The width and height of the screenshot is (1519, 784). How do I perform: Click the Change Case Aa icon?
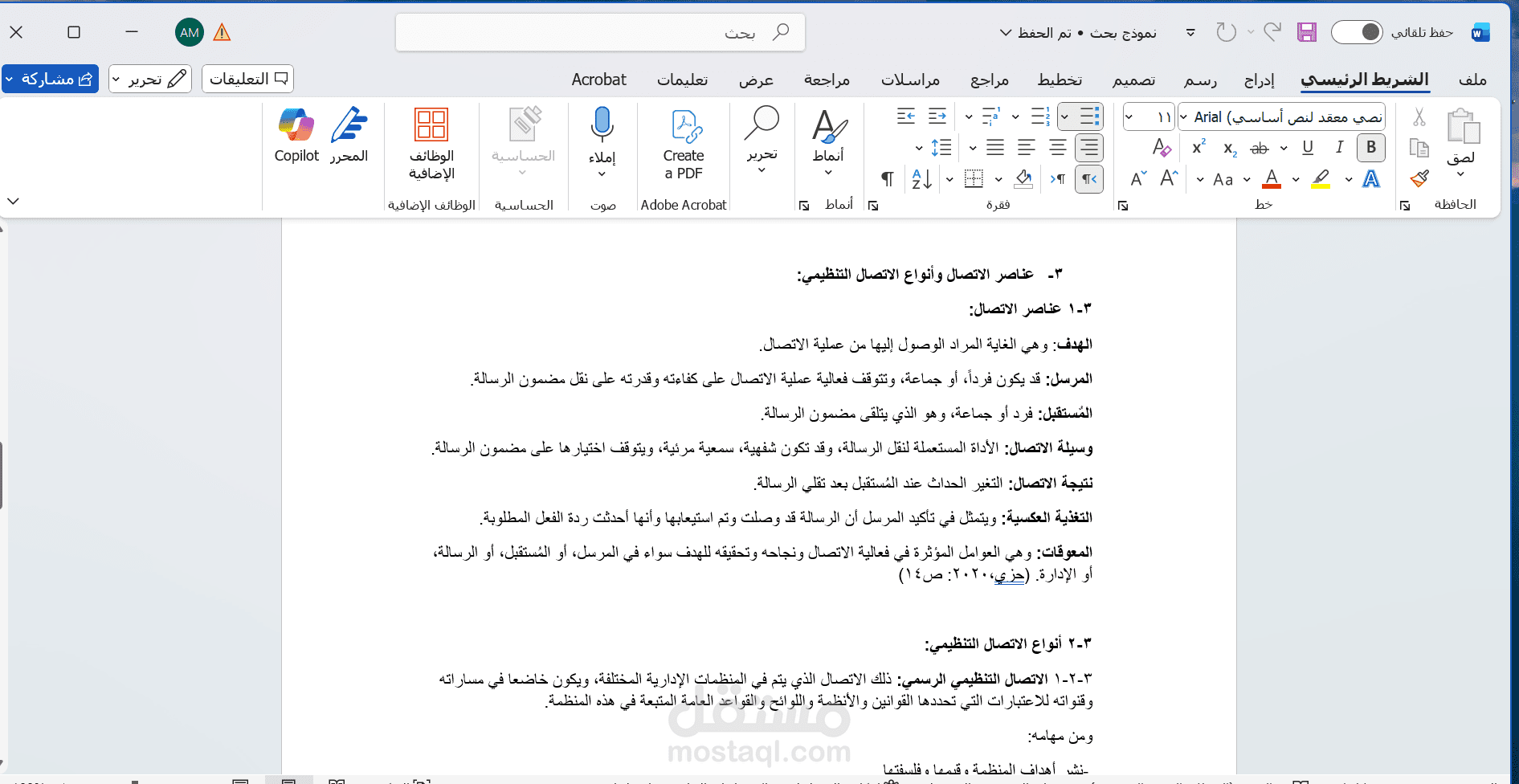point(1223,179)
